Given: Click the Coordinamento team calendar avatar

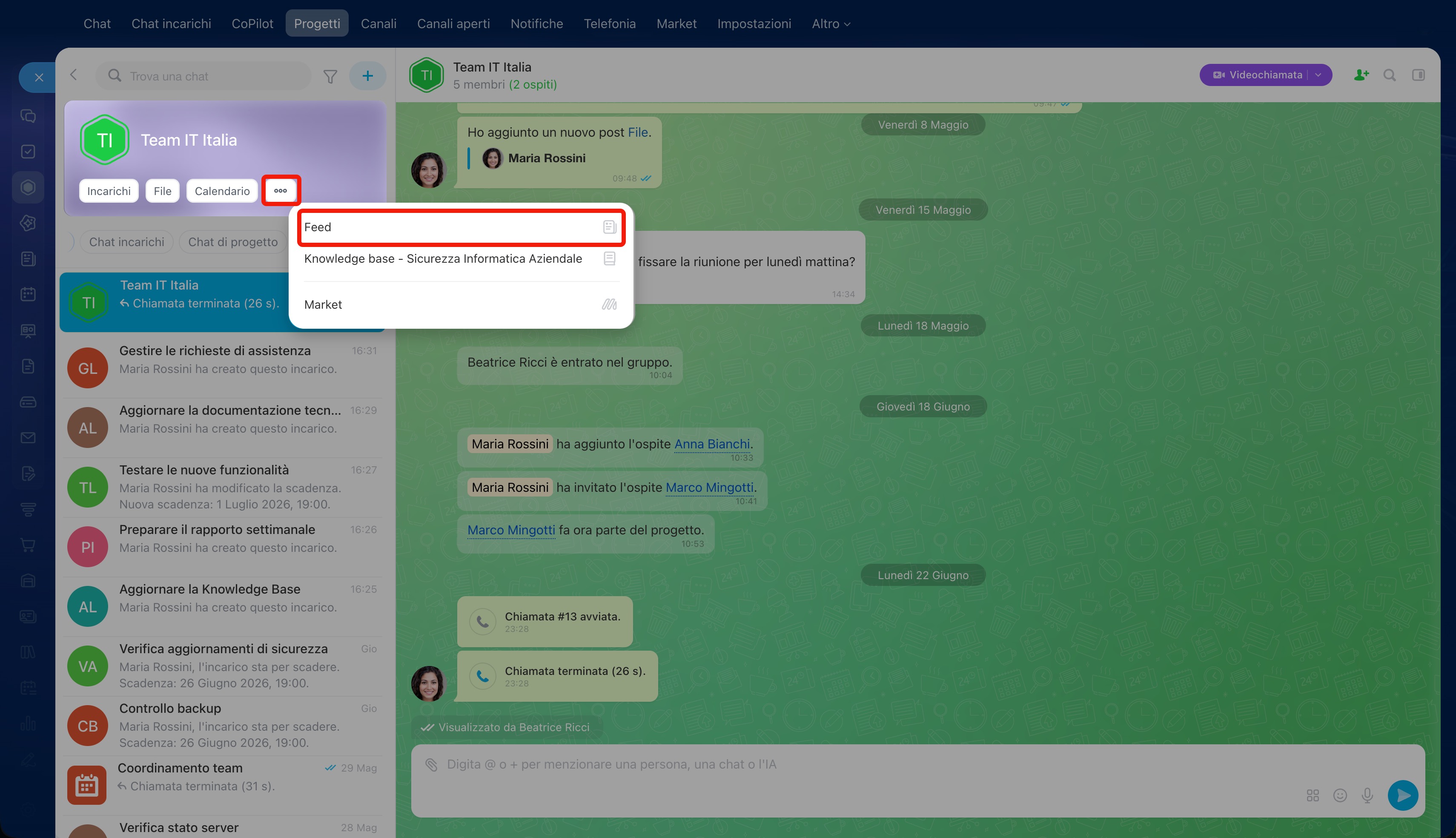Looking at the screenshot, I should click(87, 784).
